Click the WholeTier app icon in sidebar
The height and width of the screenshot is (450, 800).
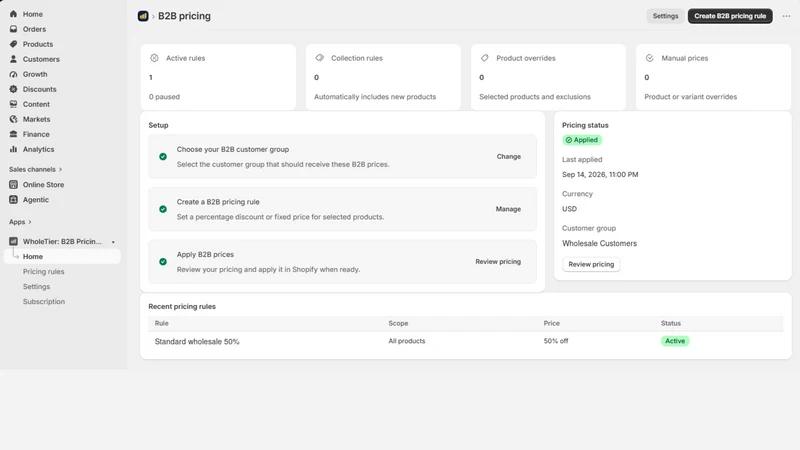point(13,241)
